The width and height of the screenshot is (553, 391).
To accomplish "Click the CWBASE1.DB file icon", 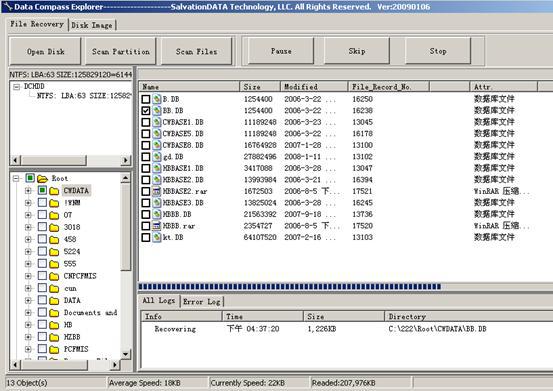I will click(x=157, y=122).
